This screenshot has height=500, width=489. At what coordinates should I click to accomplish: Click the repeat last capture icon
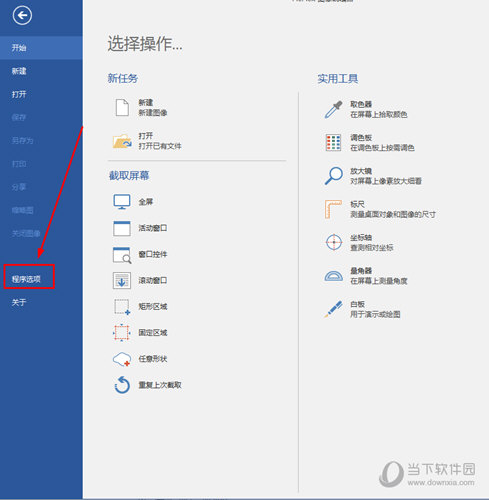click(x=122, y=385)
